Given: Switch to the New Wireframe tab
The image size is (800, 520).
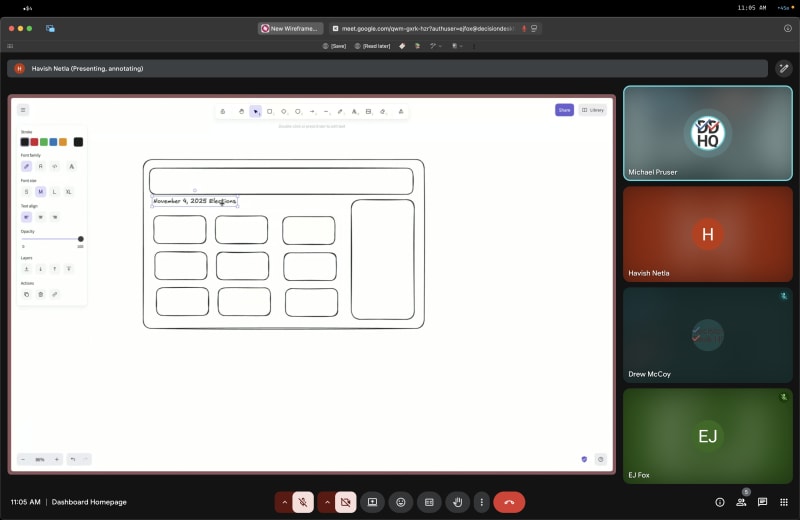Looking at the screenshot, I should click(290, 29).
